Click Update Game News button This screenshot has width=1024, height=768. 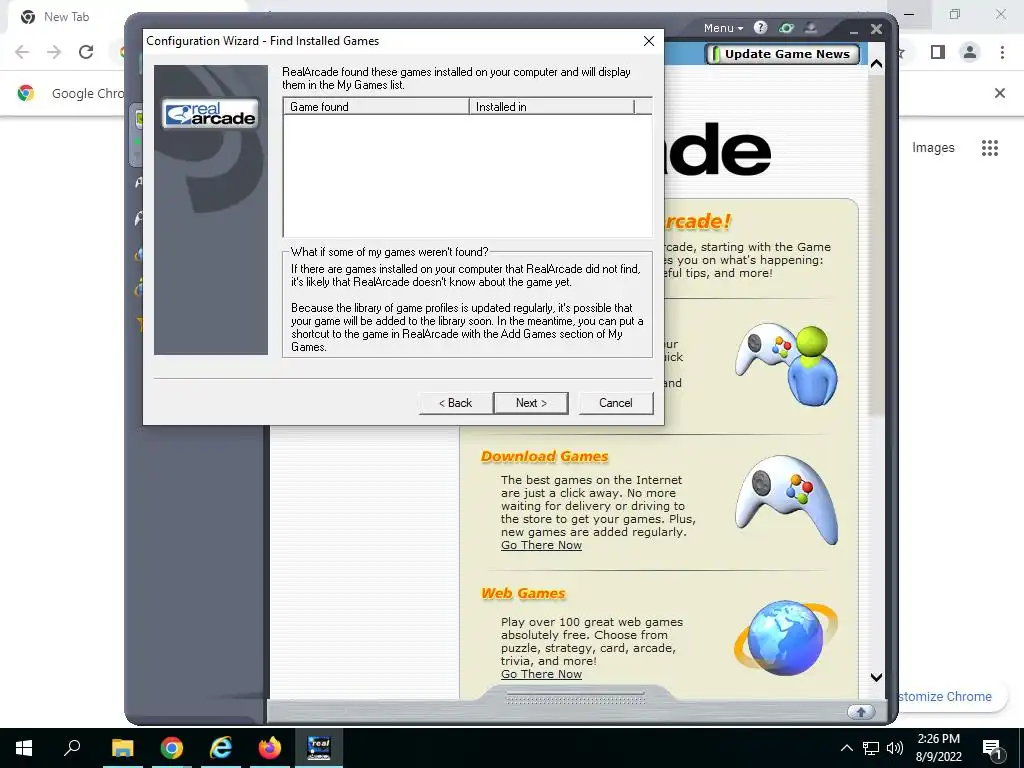[782, 54]
